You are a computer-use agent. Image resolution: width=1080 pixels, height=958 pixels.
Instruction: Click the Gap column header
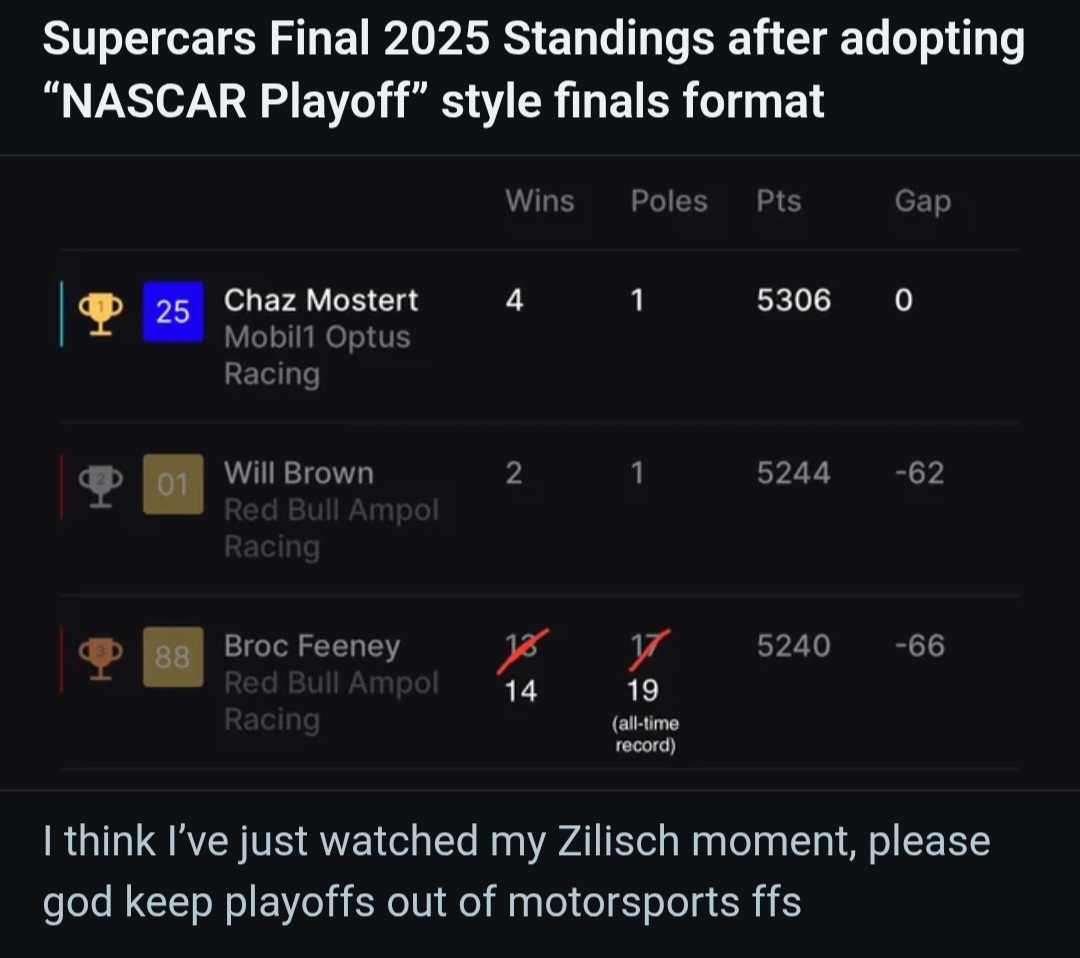pyautogui.click(x=922, y=201)
